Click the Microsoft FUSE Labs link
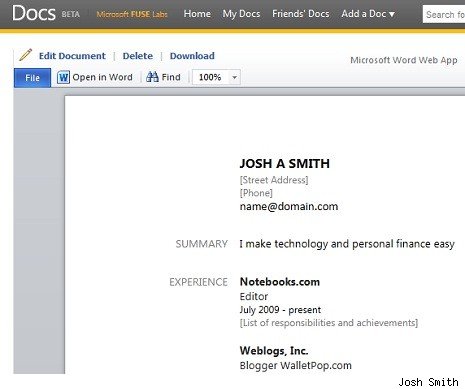The image size is (465, 389). [x=132, y=14]
